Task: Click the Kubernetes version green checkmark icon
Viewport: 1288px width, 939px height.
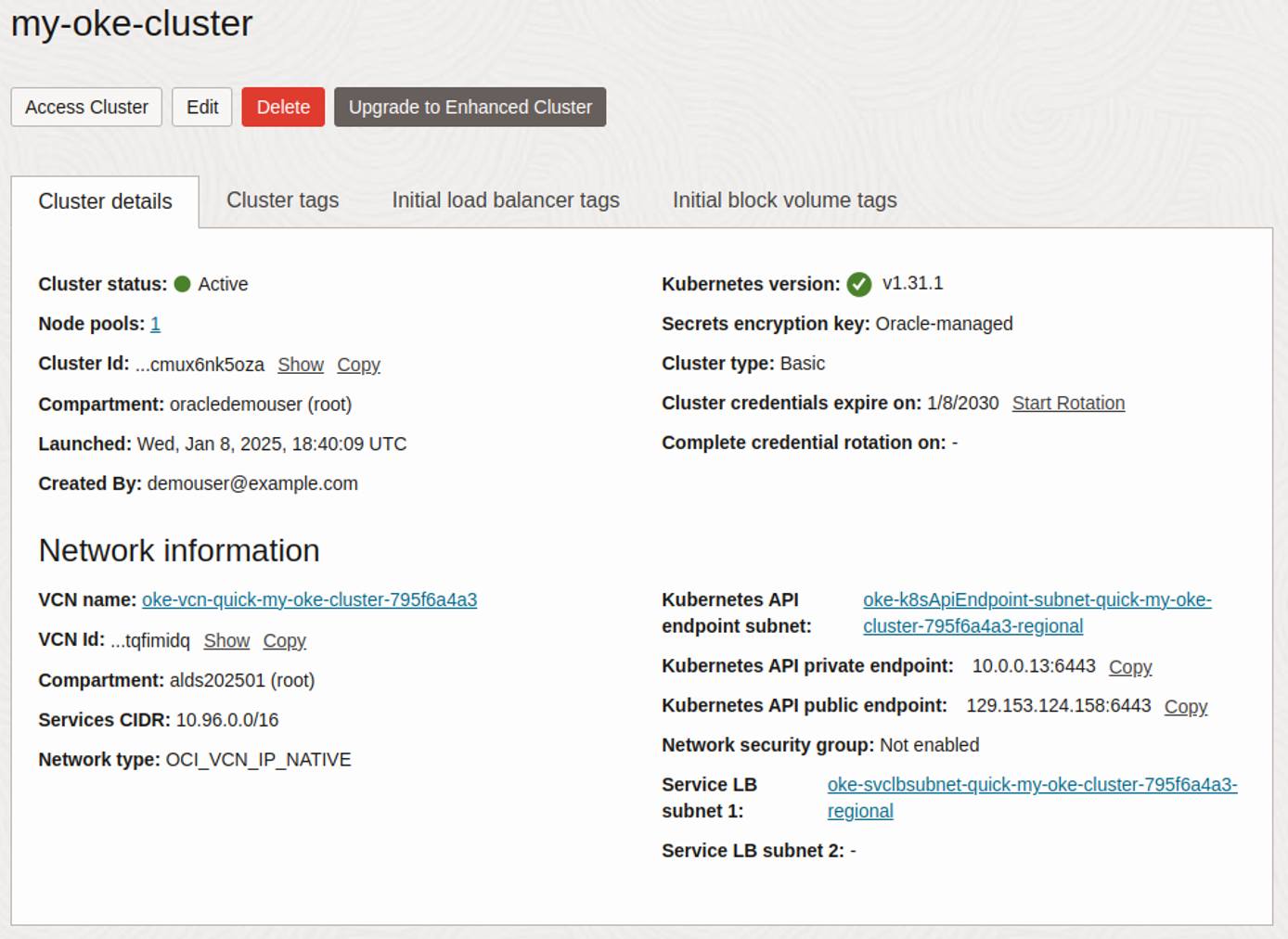Action: 860,284
